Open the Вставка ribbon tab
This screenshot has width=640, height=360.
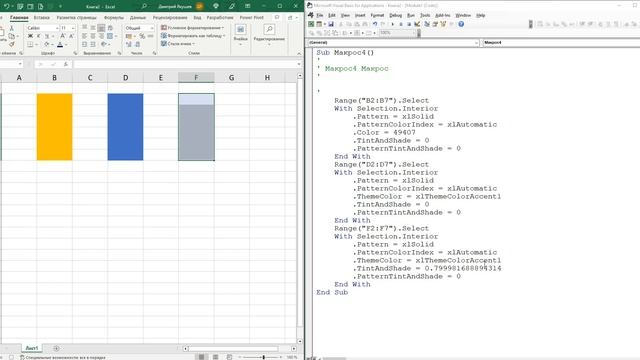tap(42, 18)
